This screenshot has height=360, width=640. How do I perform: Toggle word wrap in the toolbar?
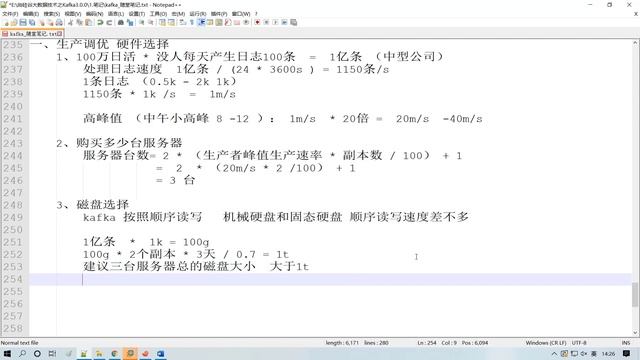(x=182, y=22)
